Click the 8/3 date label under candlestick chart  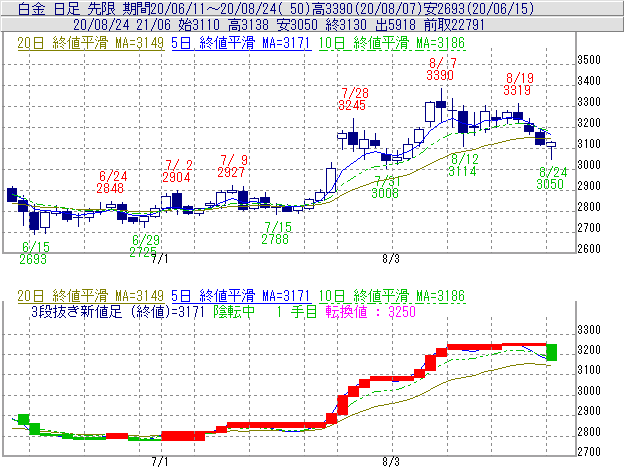391,259
